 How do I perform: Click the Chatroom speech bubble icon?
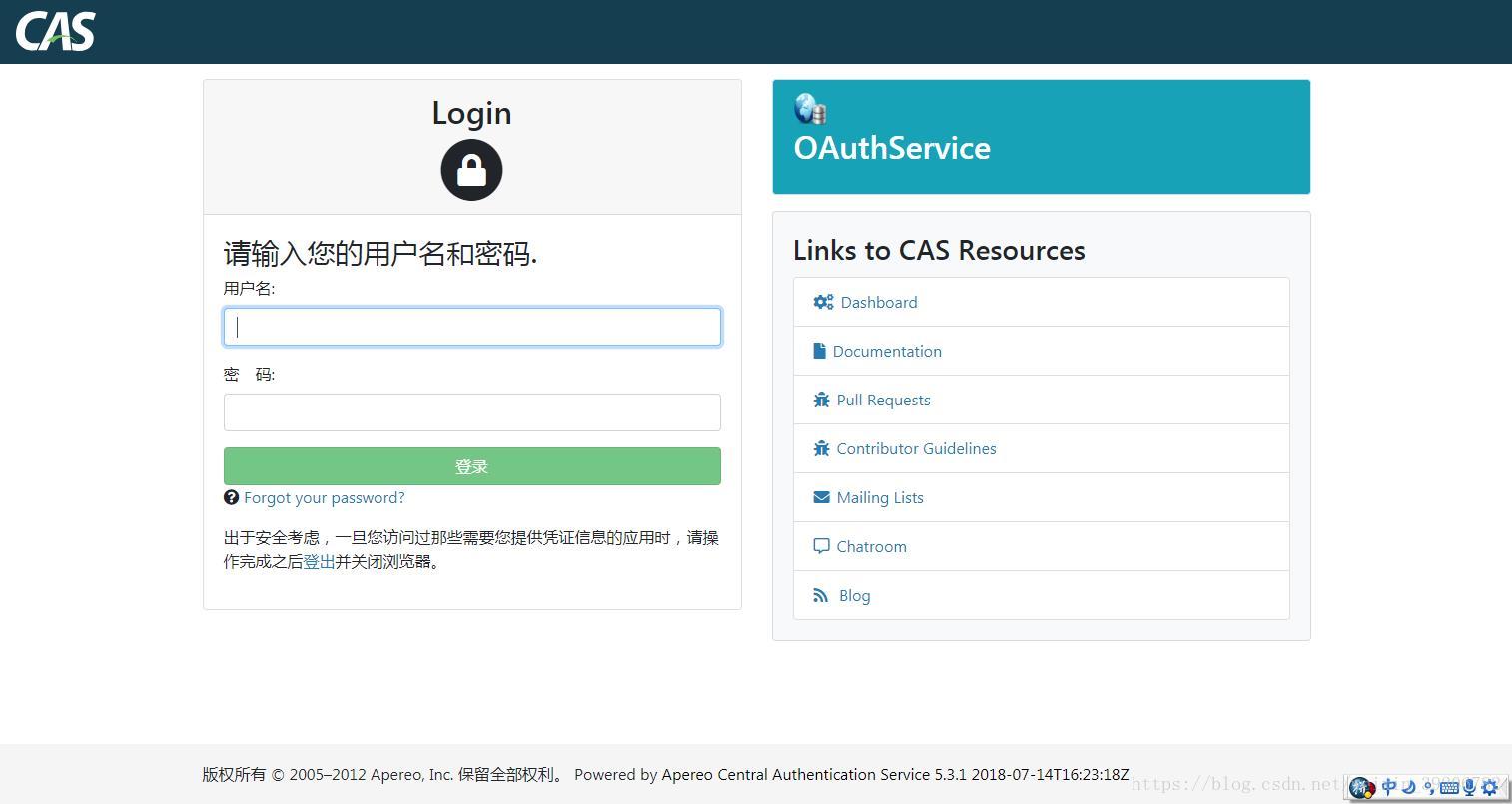click(821, 546)
